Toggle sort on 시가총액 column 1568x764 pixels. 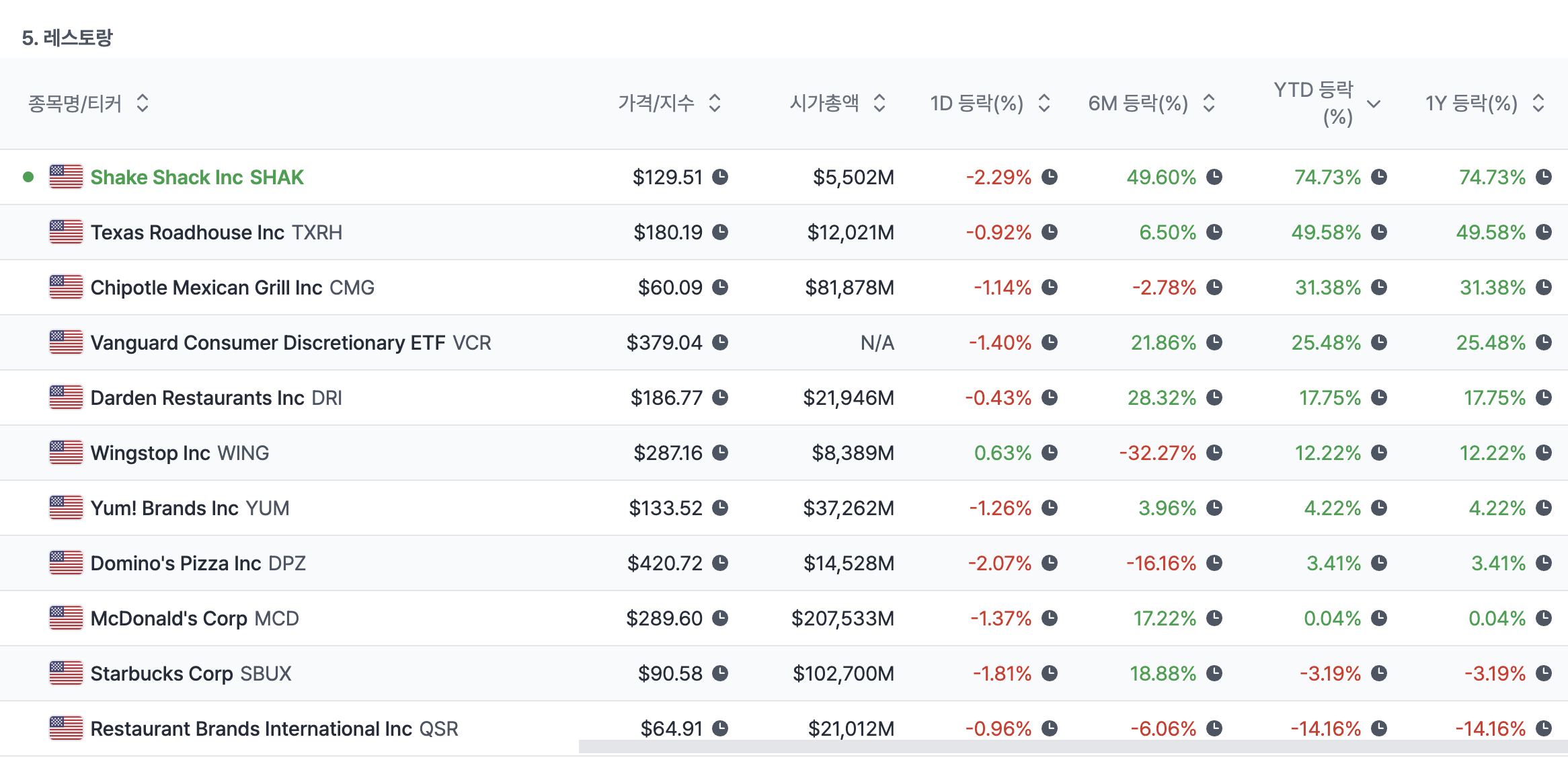pyautogui.click(x=879, y=103)
